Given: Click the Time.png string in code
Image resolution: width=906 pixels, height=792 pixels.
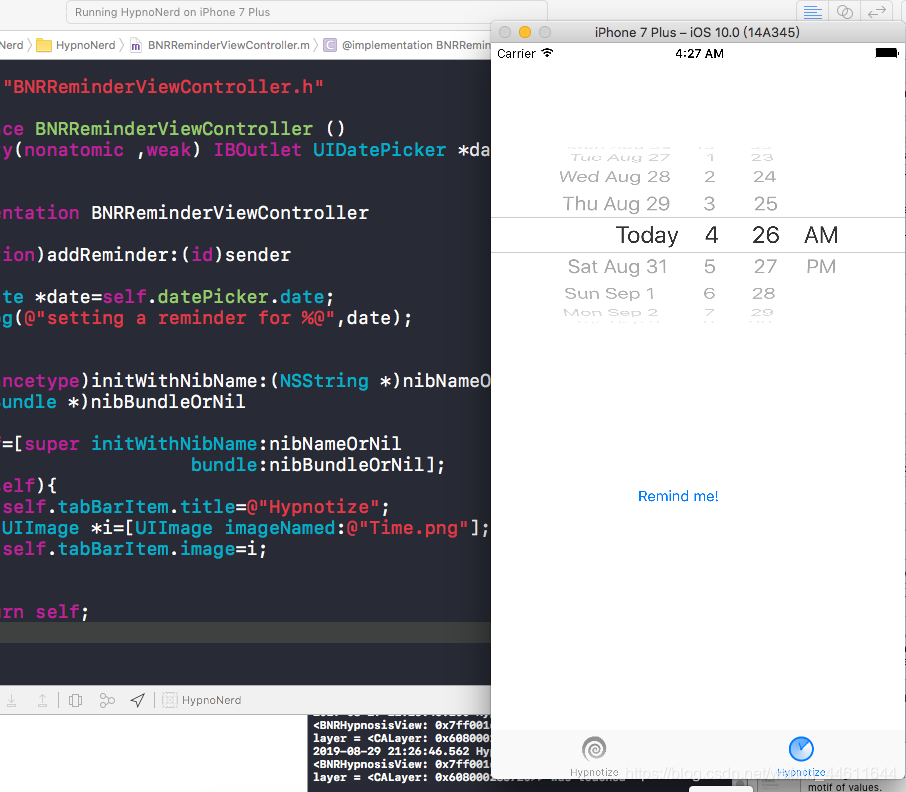Looking at the screenshot, I should click(x=407, y=528).
